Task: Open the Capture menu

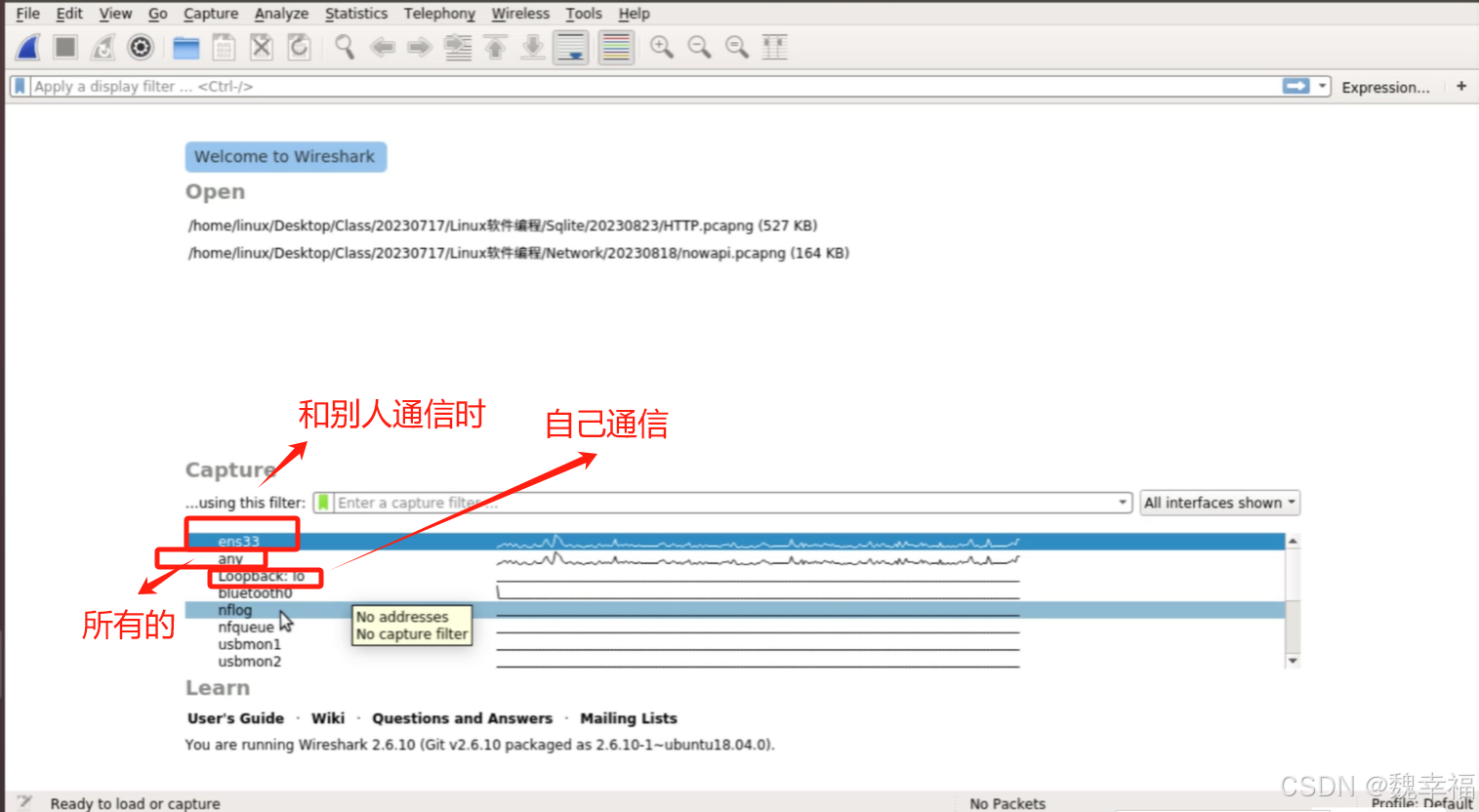Action: pos(211,14)
